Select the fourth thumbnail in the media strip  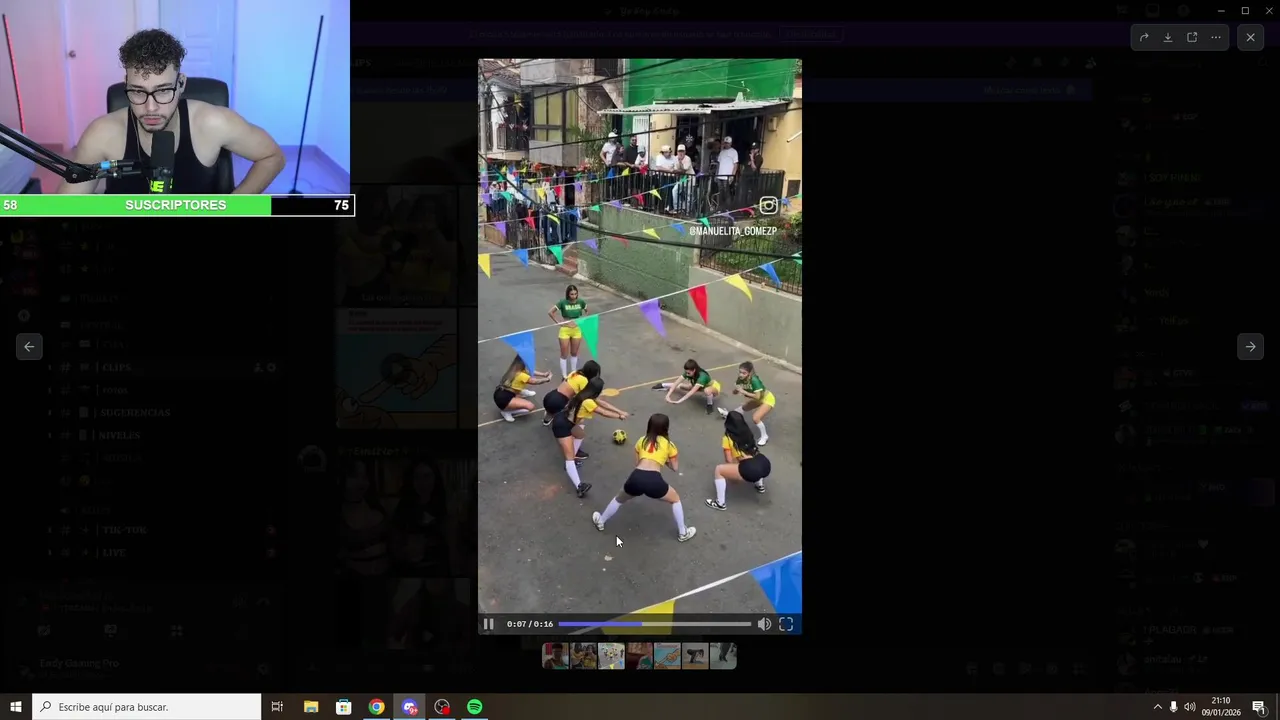[639, 656]
